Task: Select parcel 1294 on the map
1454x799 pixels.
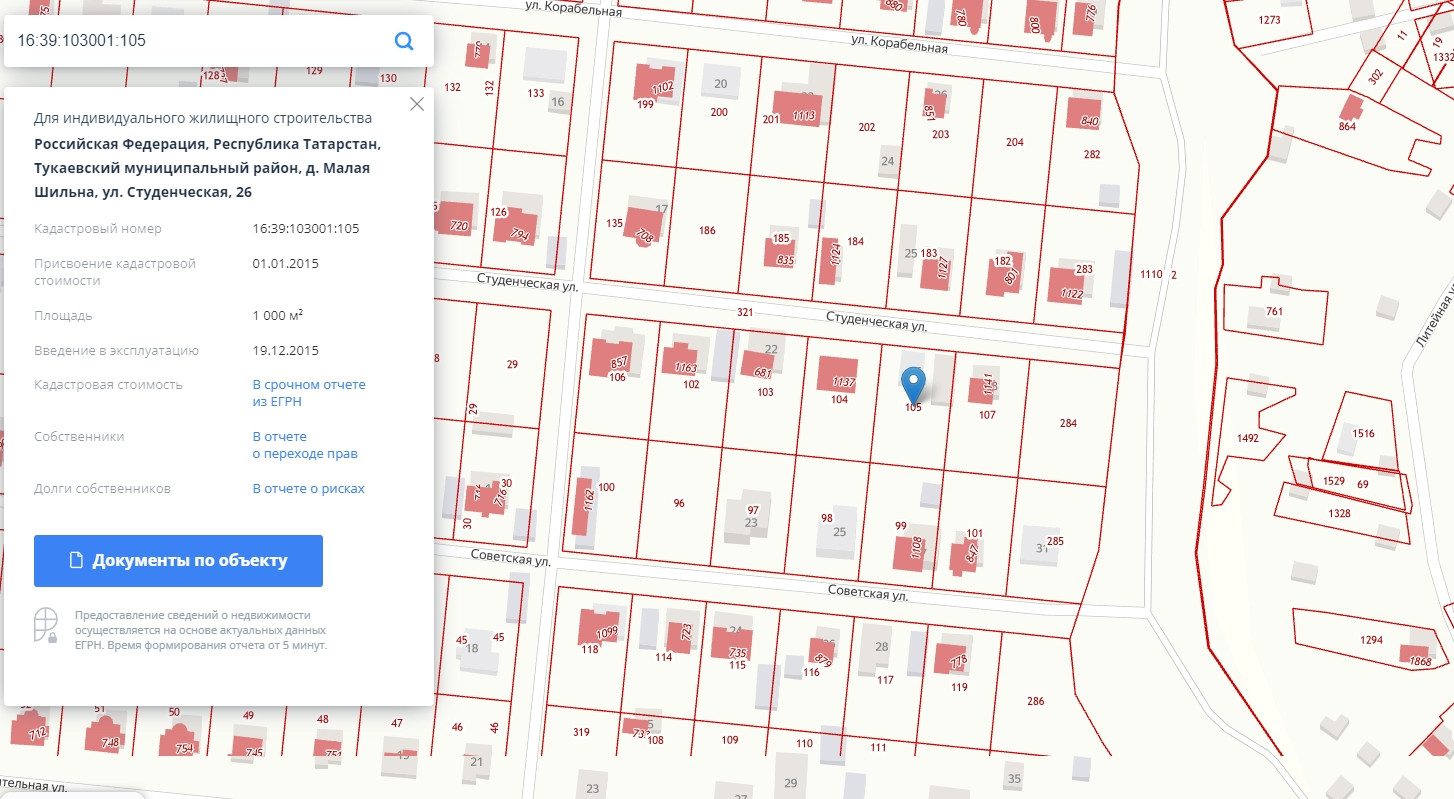Action: [x=1371, y=639]
